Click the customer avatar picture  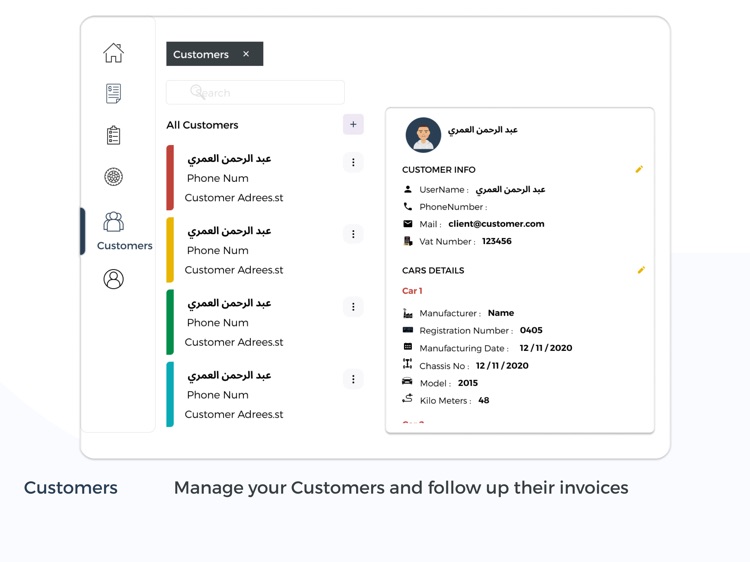pos(423,135)
